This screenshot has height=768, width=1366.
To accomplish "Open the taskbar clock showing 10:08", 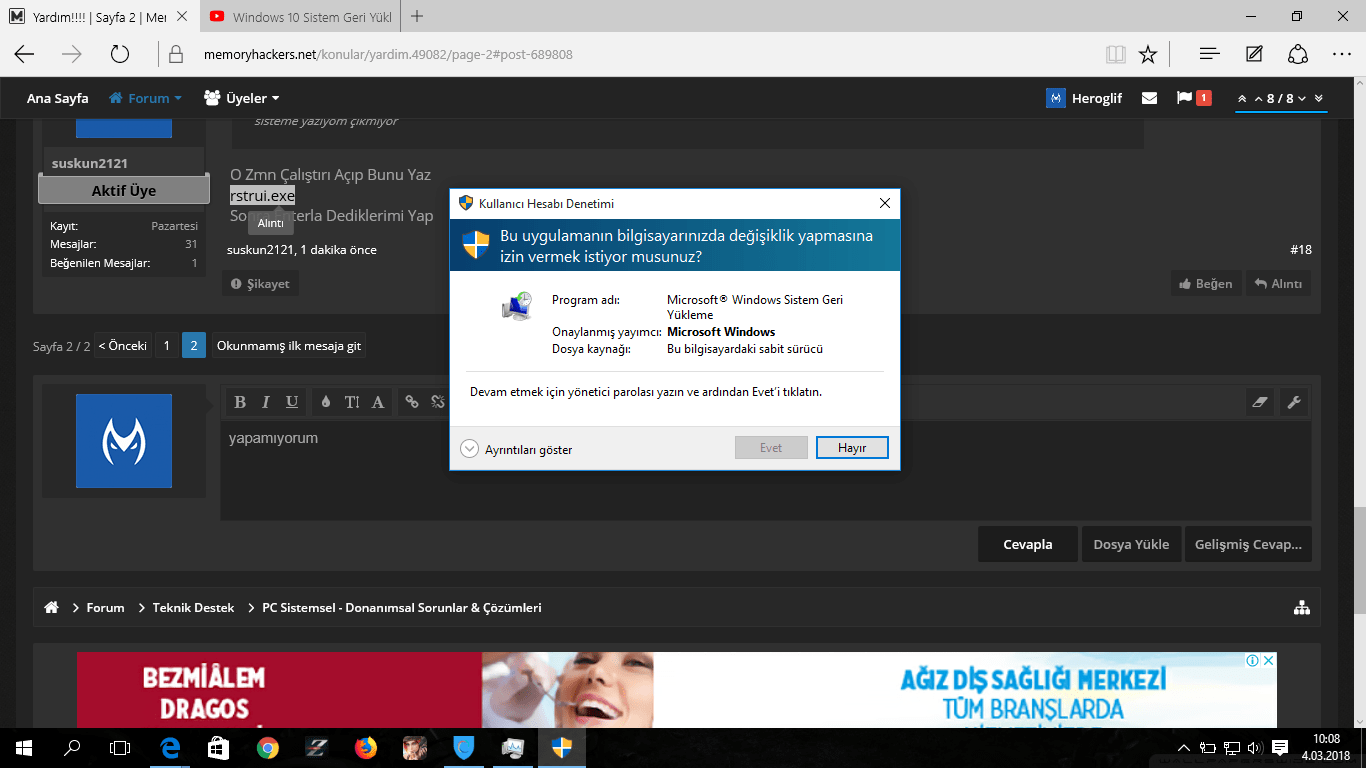I will pos(1327,747).
